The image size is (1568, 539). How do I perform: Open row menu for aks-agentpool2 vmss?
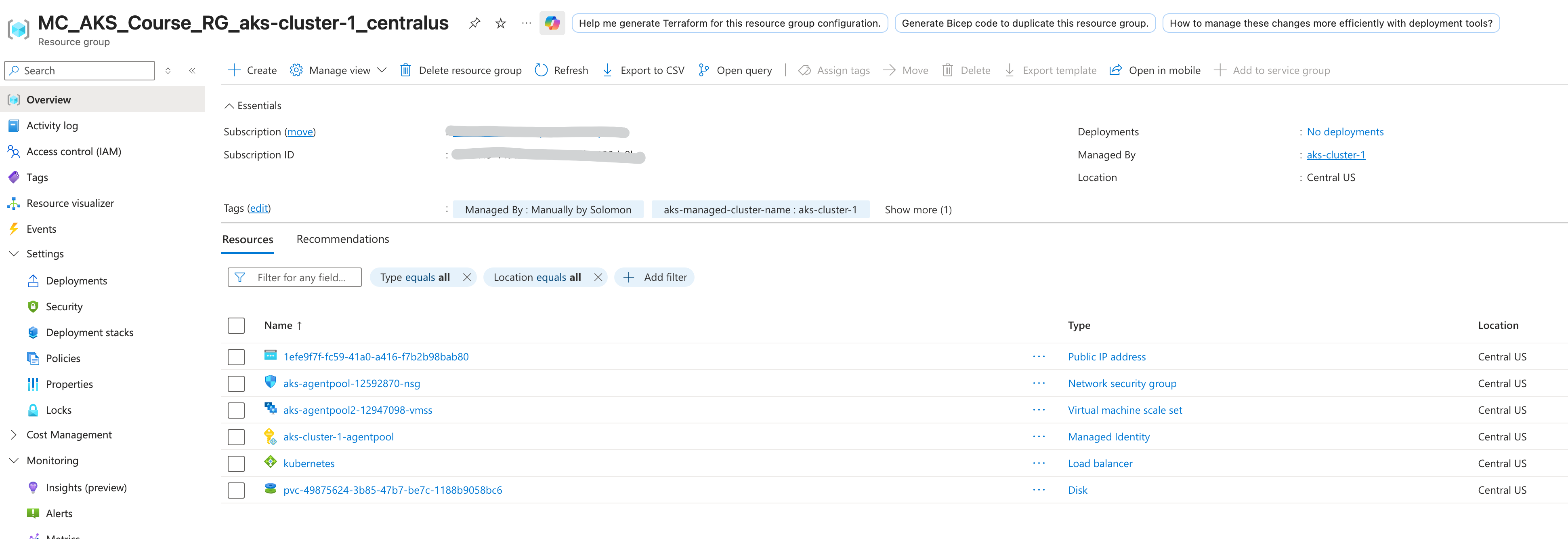[1039, 411]
